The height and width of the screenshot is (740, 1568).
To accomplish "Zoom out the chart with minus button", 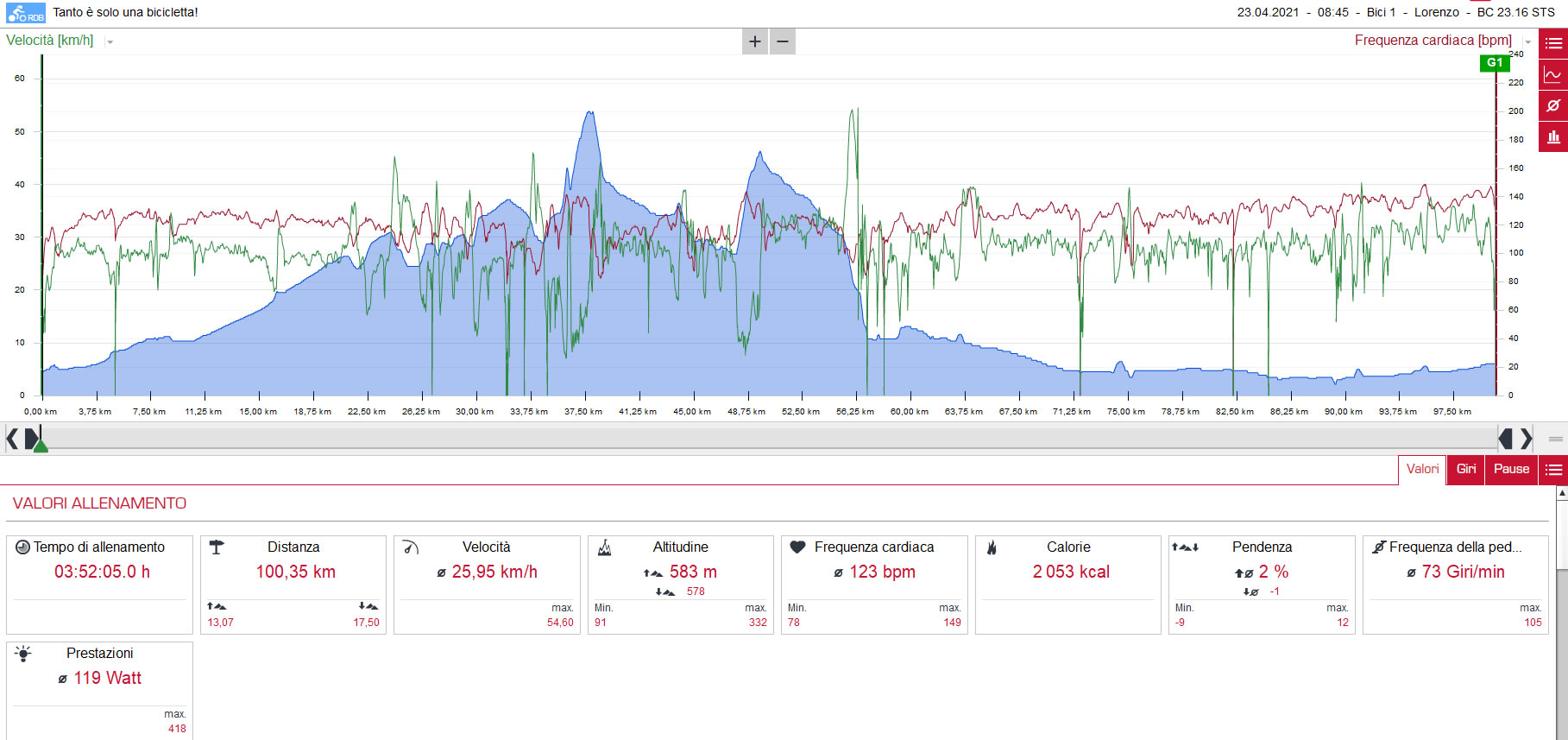I will point(783,41).
